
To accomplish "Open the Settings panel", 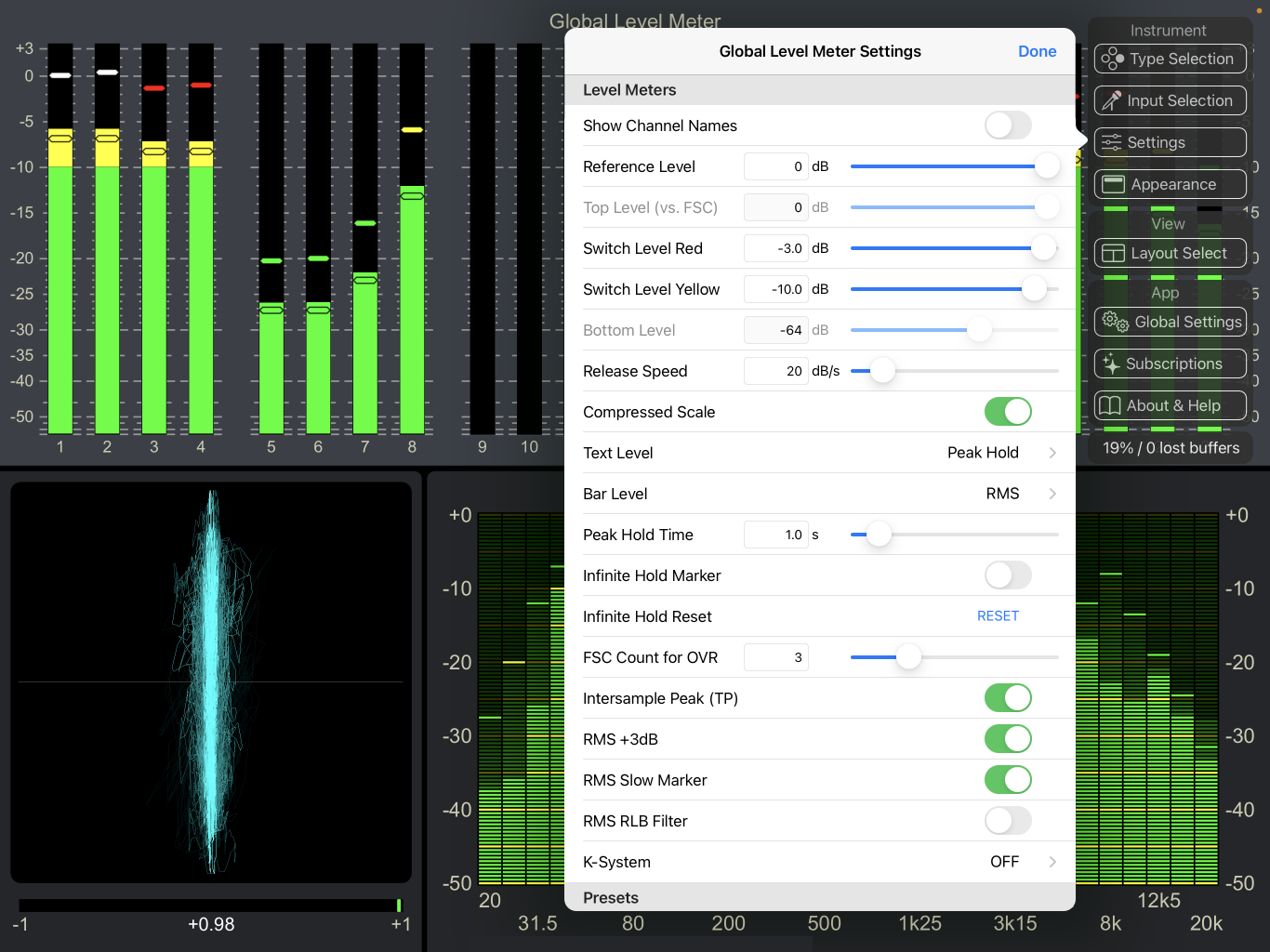I will tap(1170, 142).
